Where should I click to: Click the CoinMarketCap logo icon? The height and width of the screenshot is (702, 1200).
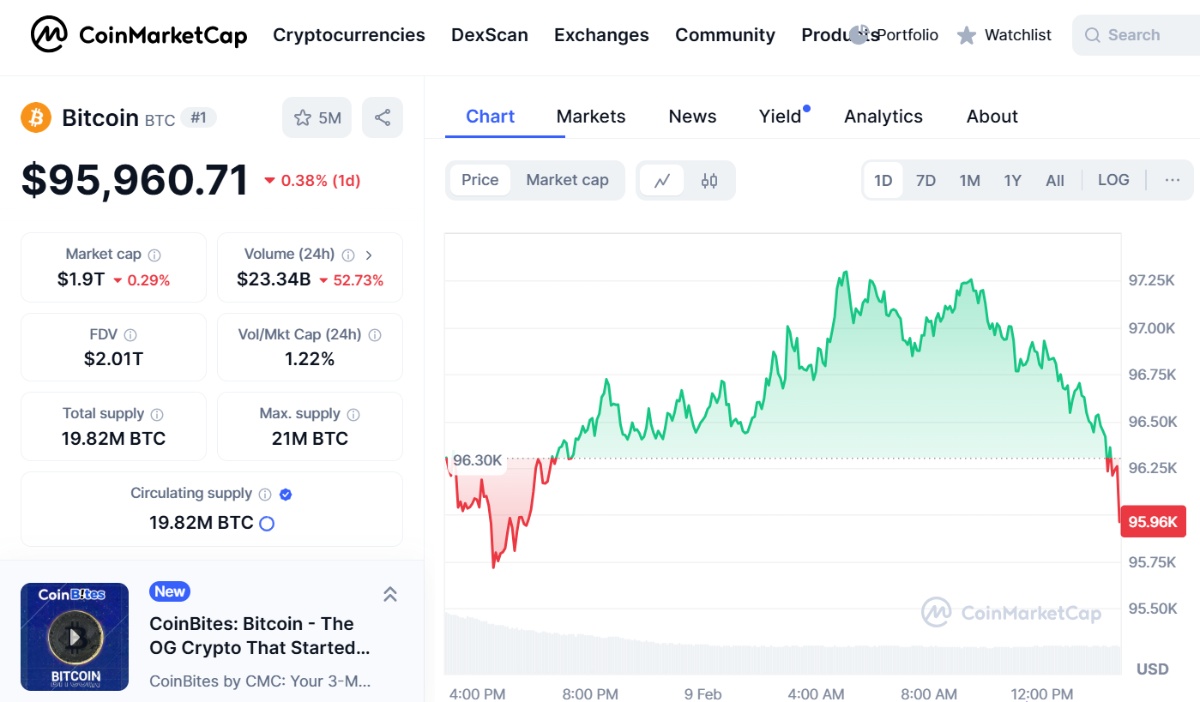pyautogui.click(x=49, y=35)
